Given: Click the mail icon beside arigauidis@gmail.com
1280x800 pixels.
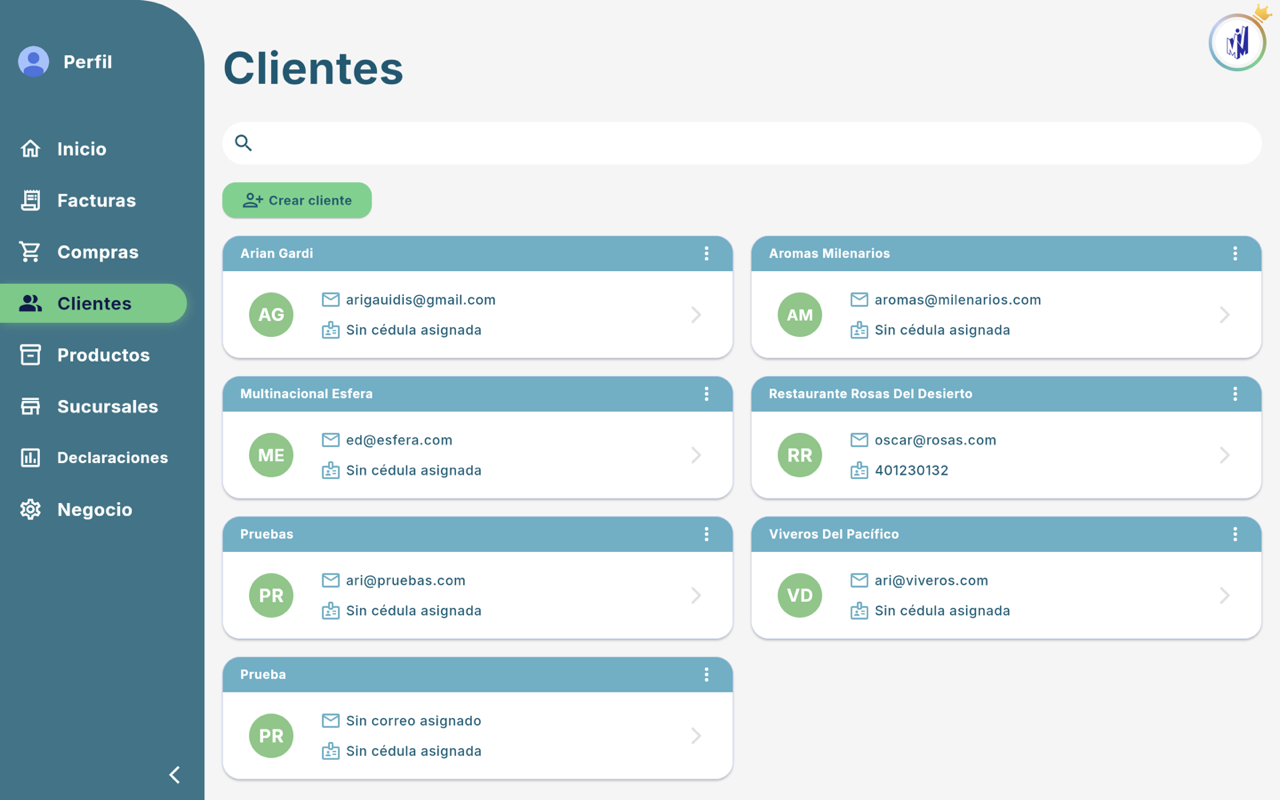Looking at the screenshot, I should pos(330,300).
